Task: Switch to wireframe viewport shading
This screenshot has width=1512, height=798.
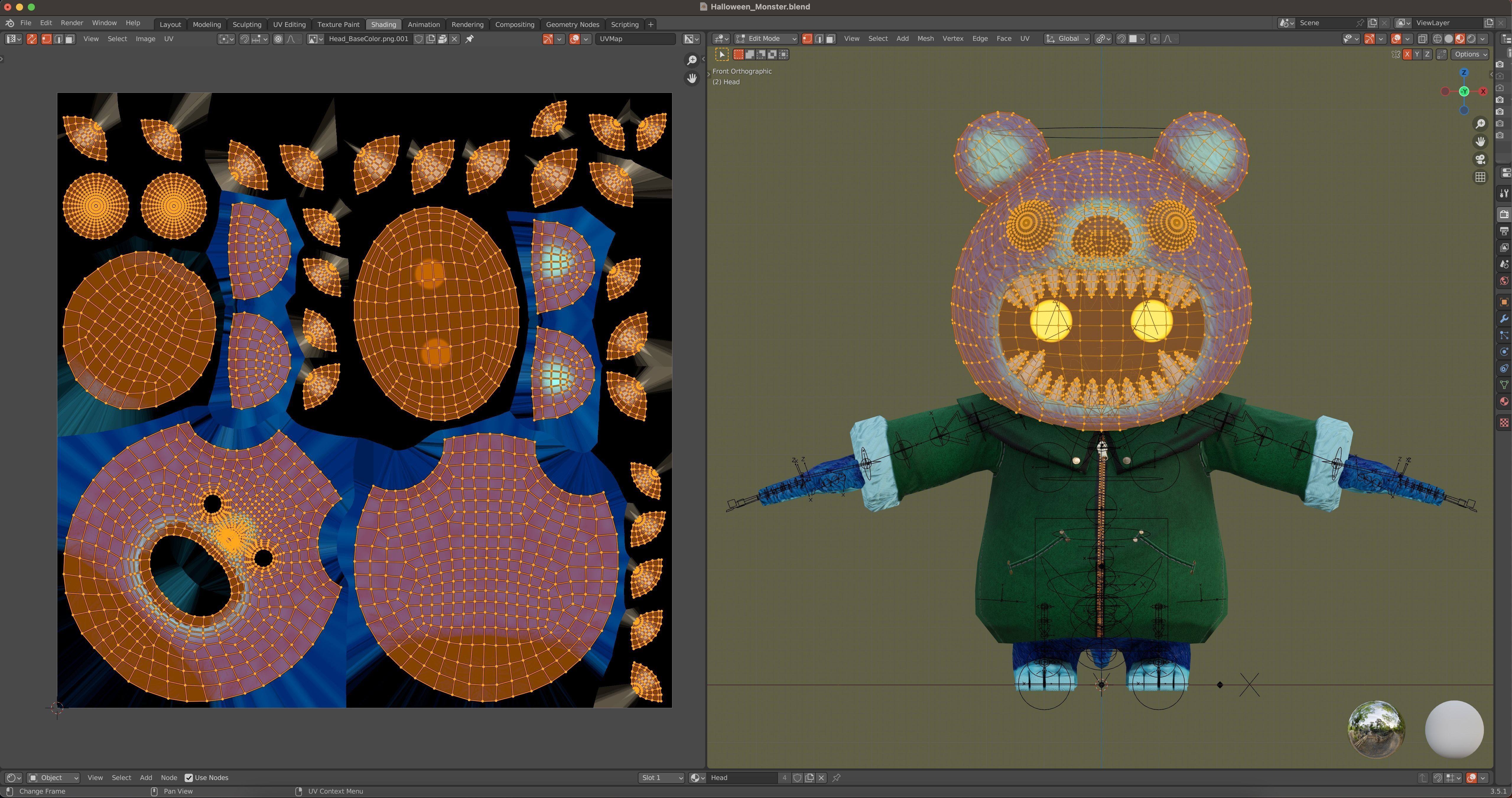Action: point(1438,39)
